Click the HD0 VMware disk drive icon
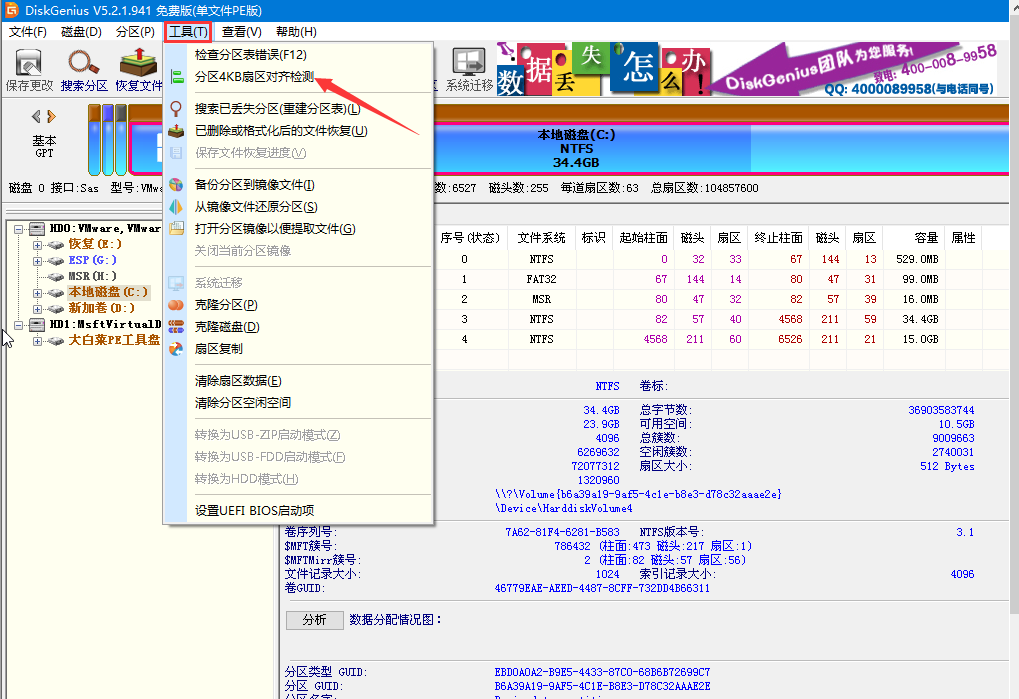The height and width of the screenshot is (699, 1019). [37, 229]
